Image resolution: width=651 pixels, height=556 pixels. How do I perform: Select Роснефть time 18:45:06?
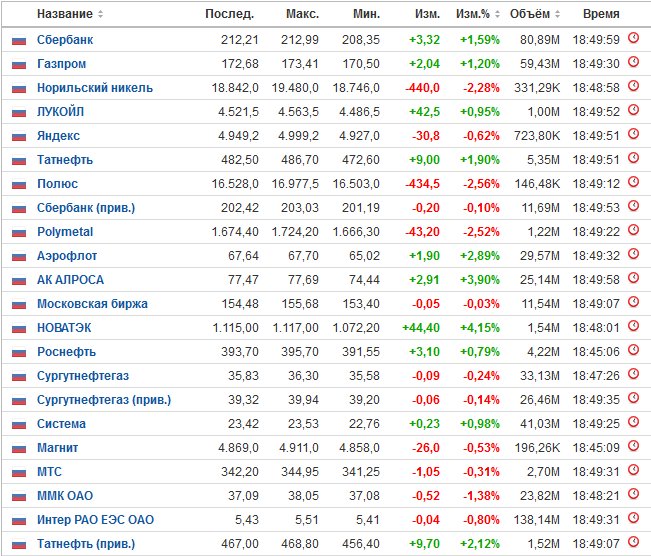[x=596, y=352]
